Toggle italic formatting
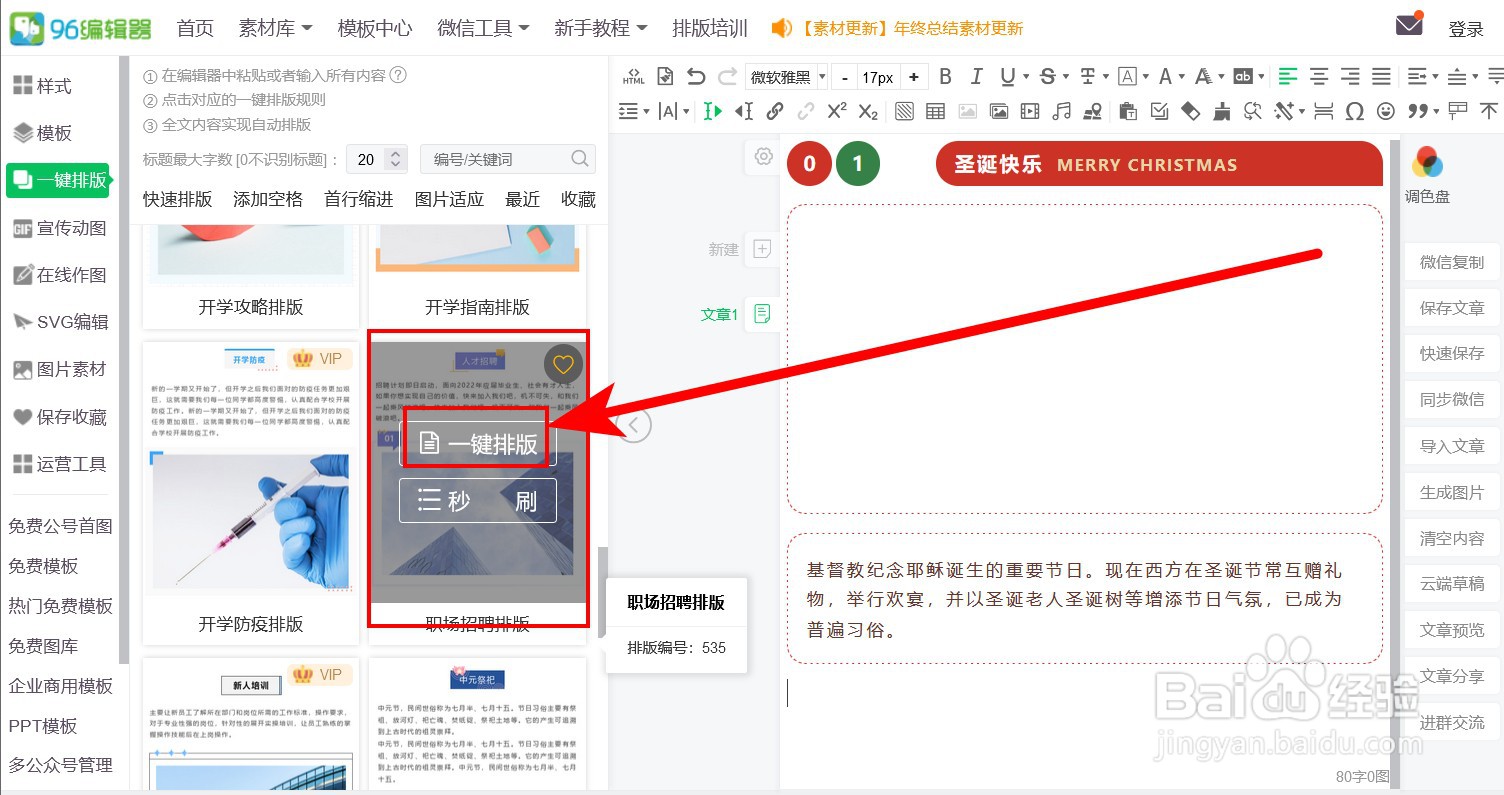Screen dimensions: 1504x795 point(977,75)
